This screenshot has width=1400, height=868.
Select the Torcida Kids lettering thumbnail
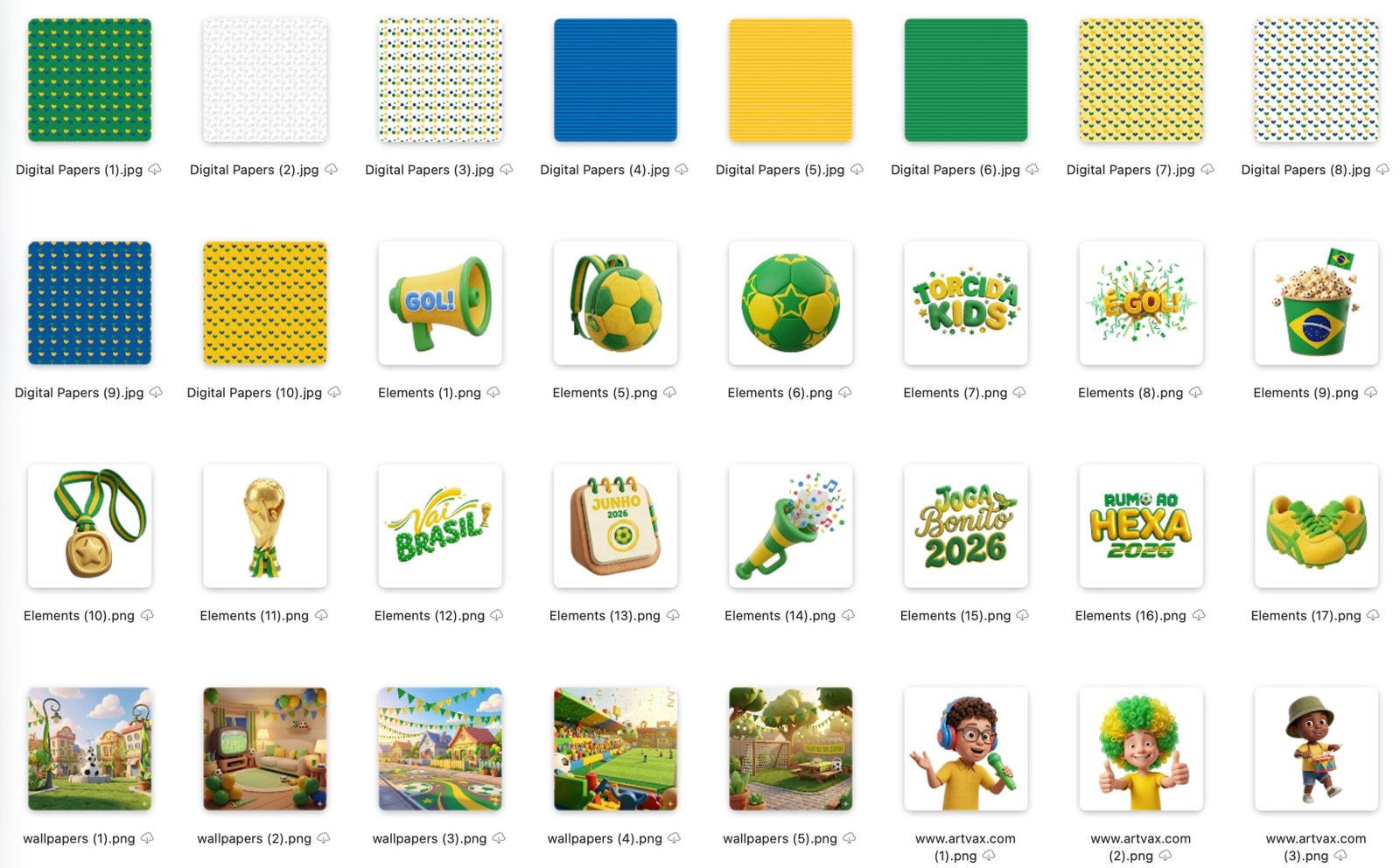[x=965, y=304]
